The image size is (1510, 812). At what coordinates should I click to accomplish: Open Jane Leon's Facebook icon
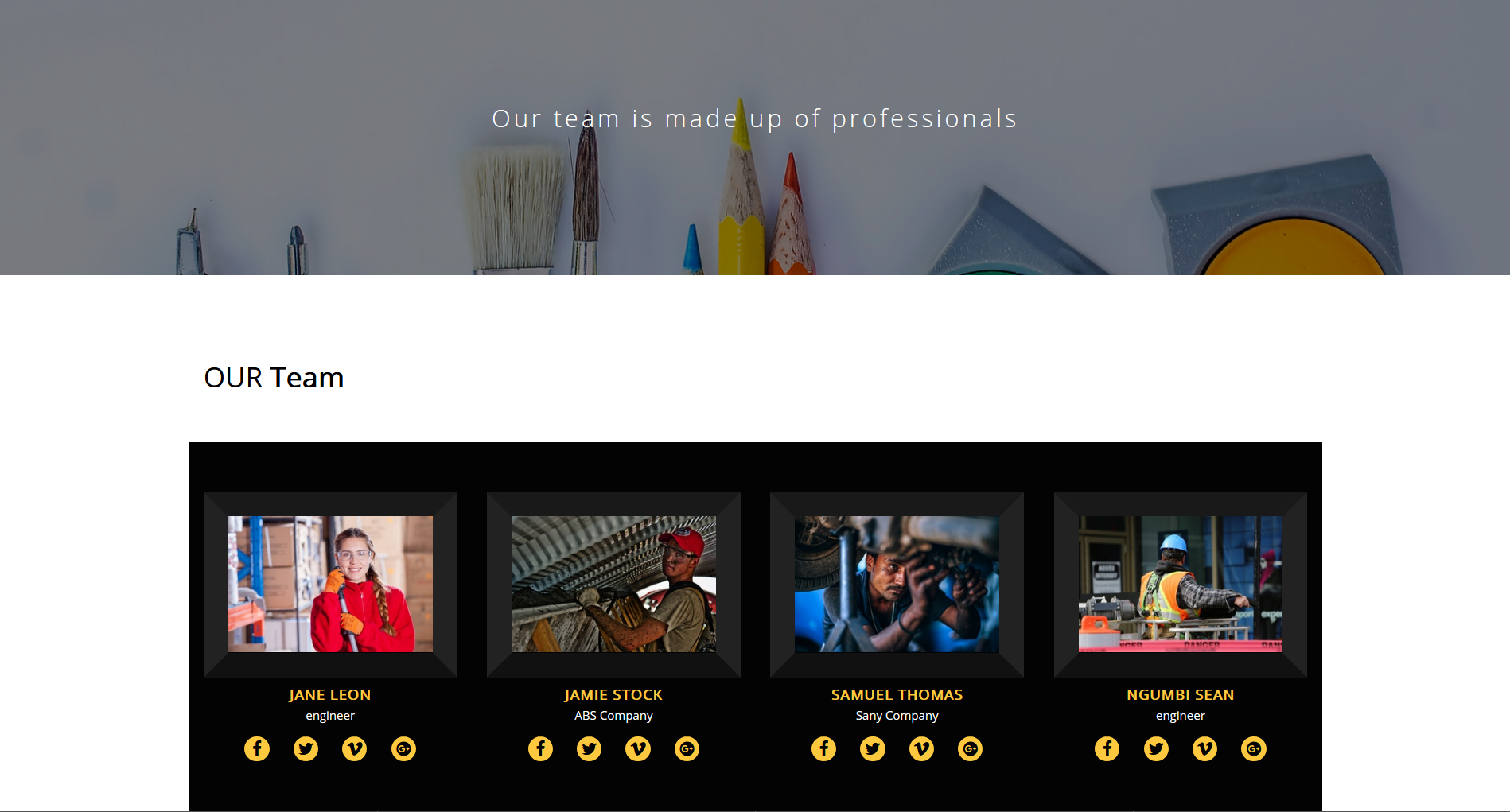click(x=257, y=748)
